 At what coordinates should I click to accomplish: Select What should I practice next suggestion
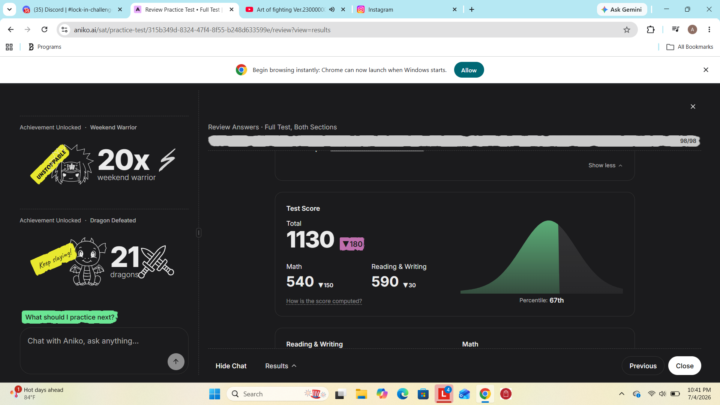point(69,317)
